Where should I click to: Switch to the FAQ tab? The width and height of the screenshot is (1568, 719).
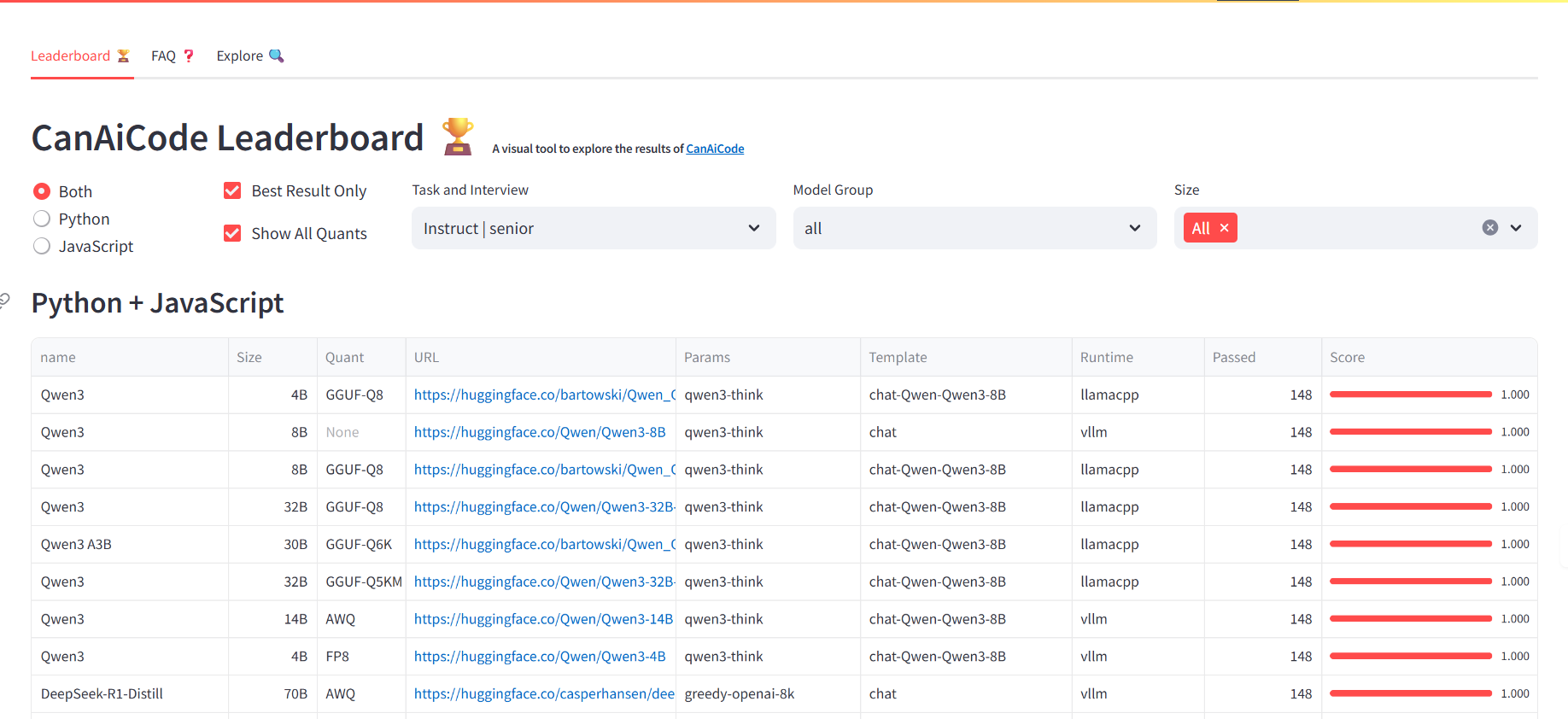point(173,56)
